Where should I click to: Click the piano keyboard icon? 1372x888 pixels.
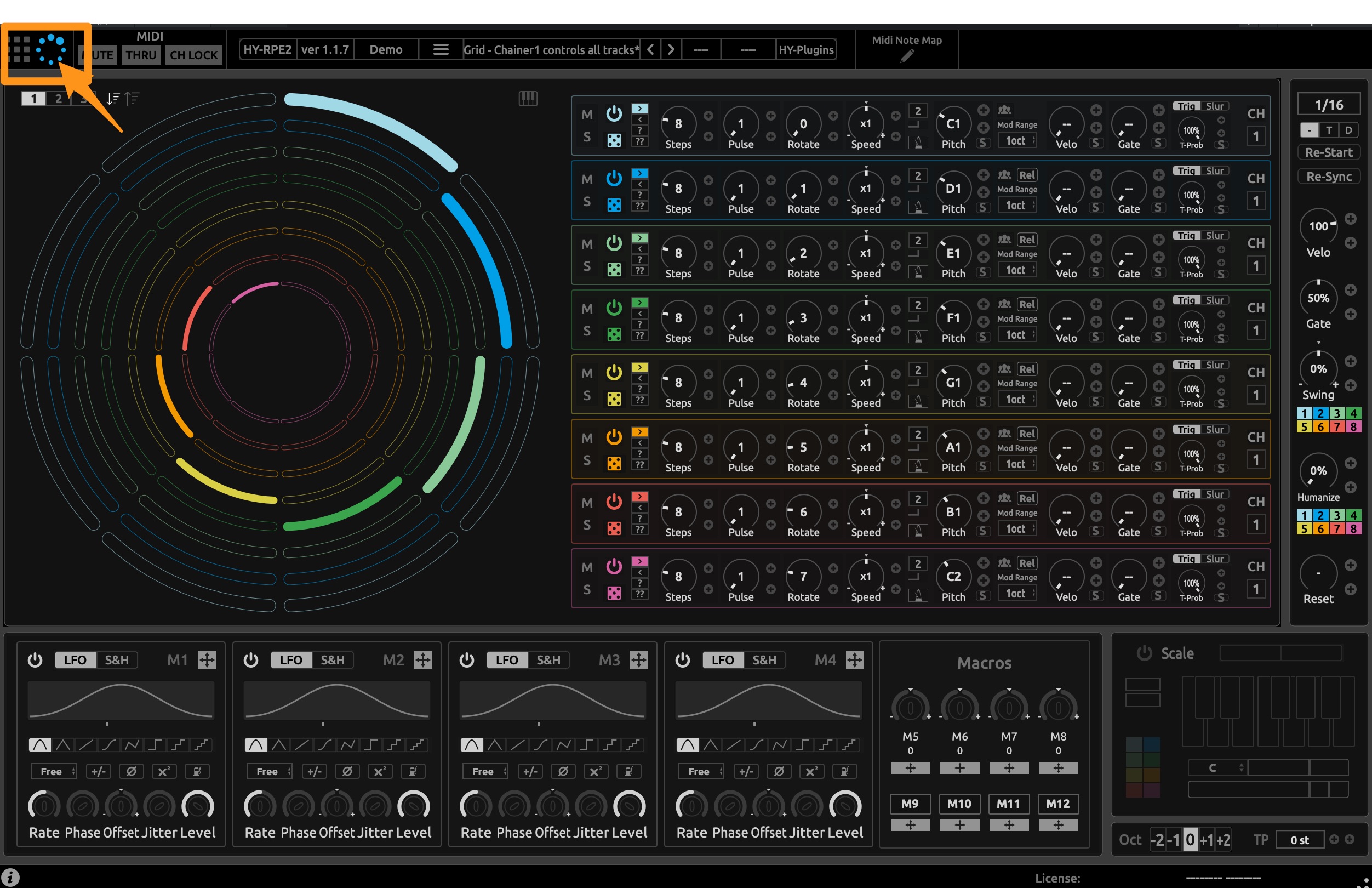click(527, 99)
